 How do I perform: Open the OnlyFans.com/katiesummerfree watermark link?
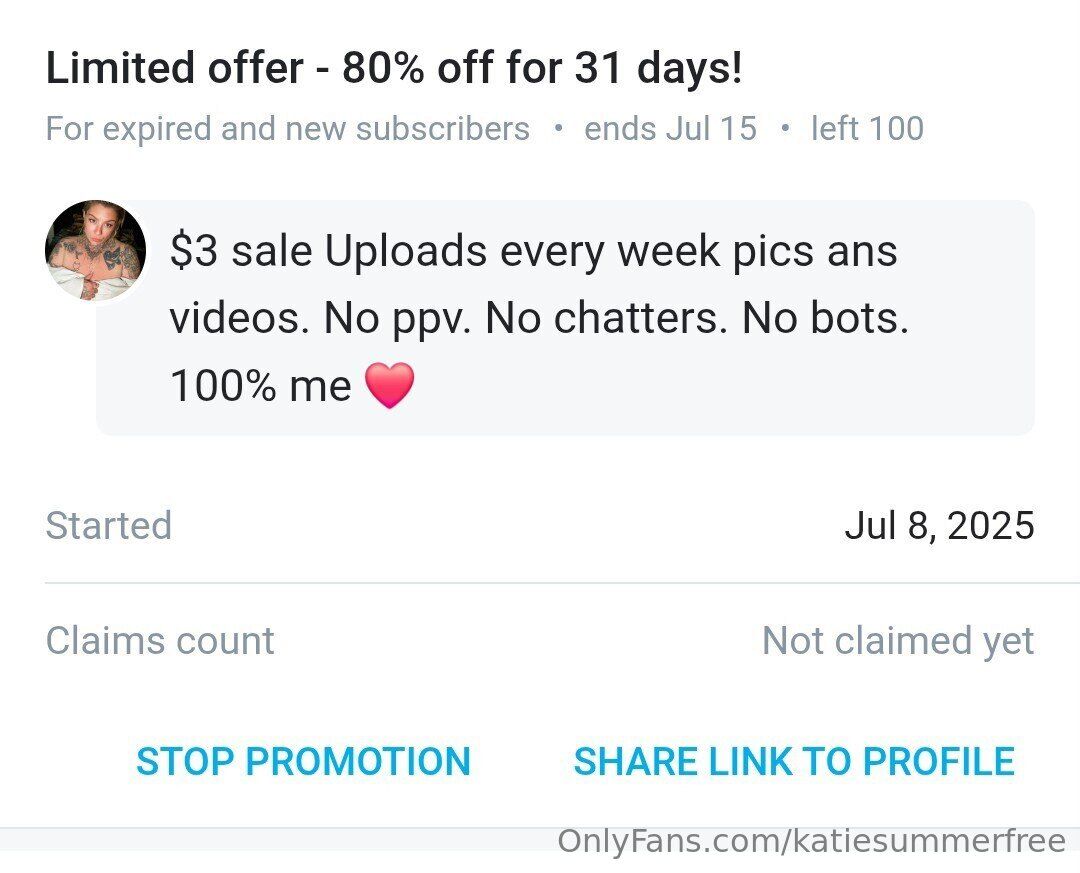(811, 841)
